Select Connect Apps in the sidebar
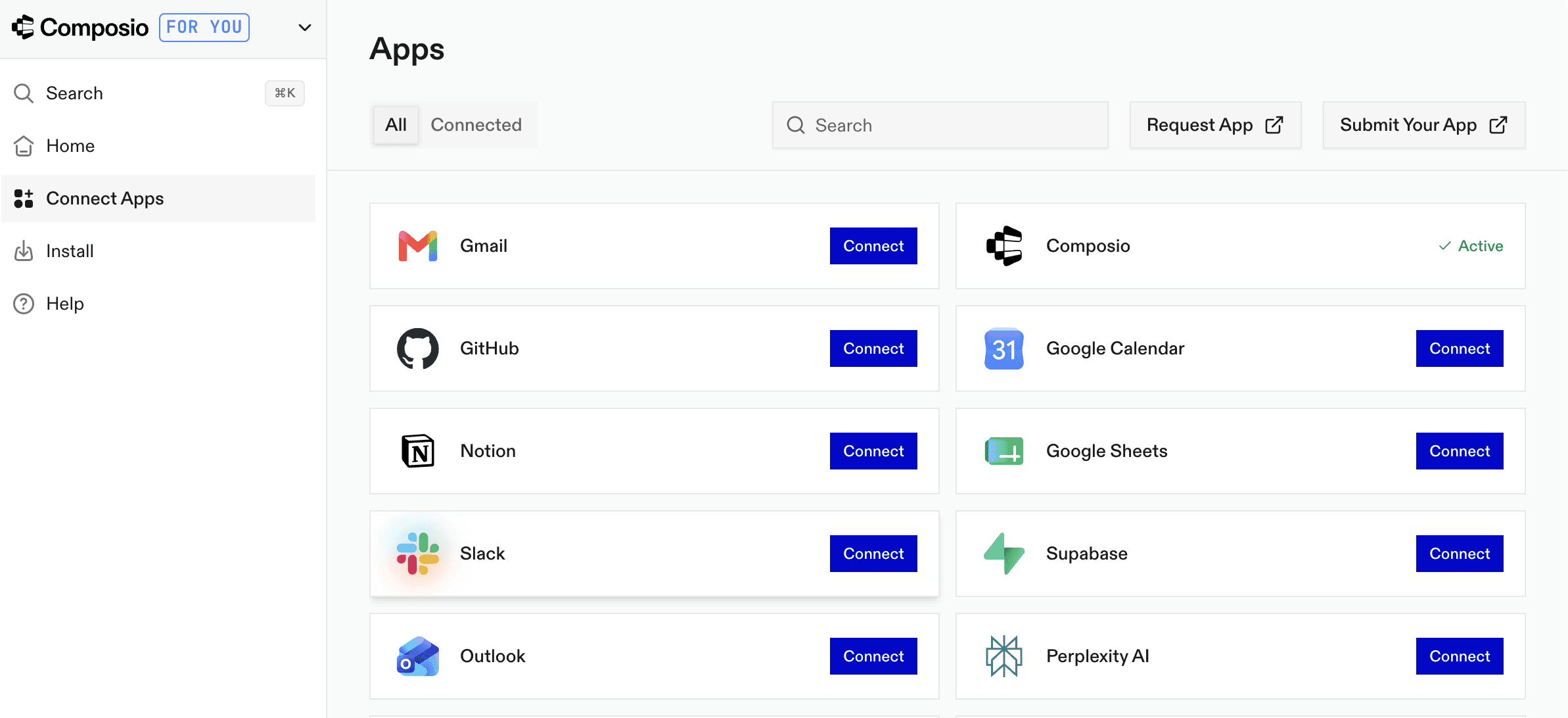Viewport: 1568px width, 718px height. [x=158, y=199]
